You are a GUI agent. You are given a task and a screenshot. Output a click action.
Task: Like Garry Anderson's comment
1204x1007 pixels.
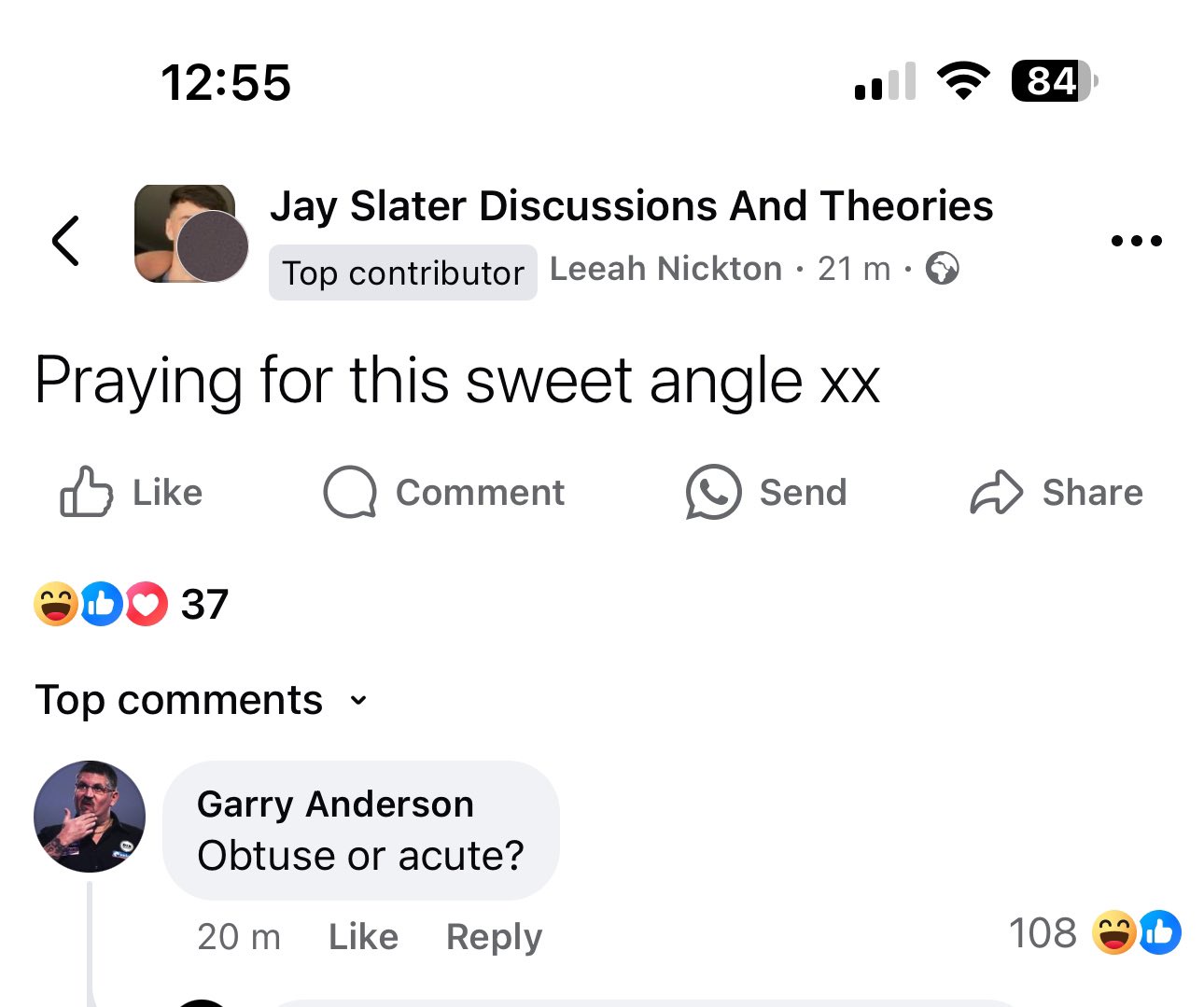coord(363,937)
